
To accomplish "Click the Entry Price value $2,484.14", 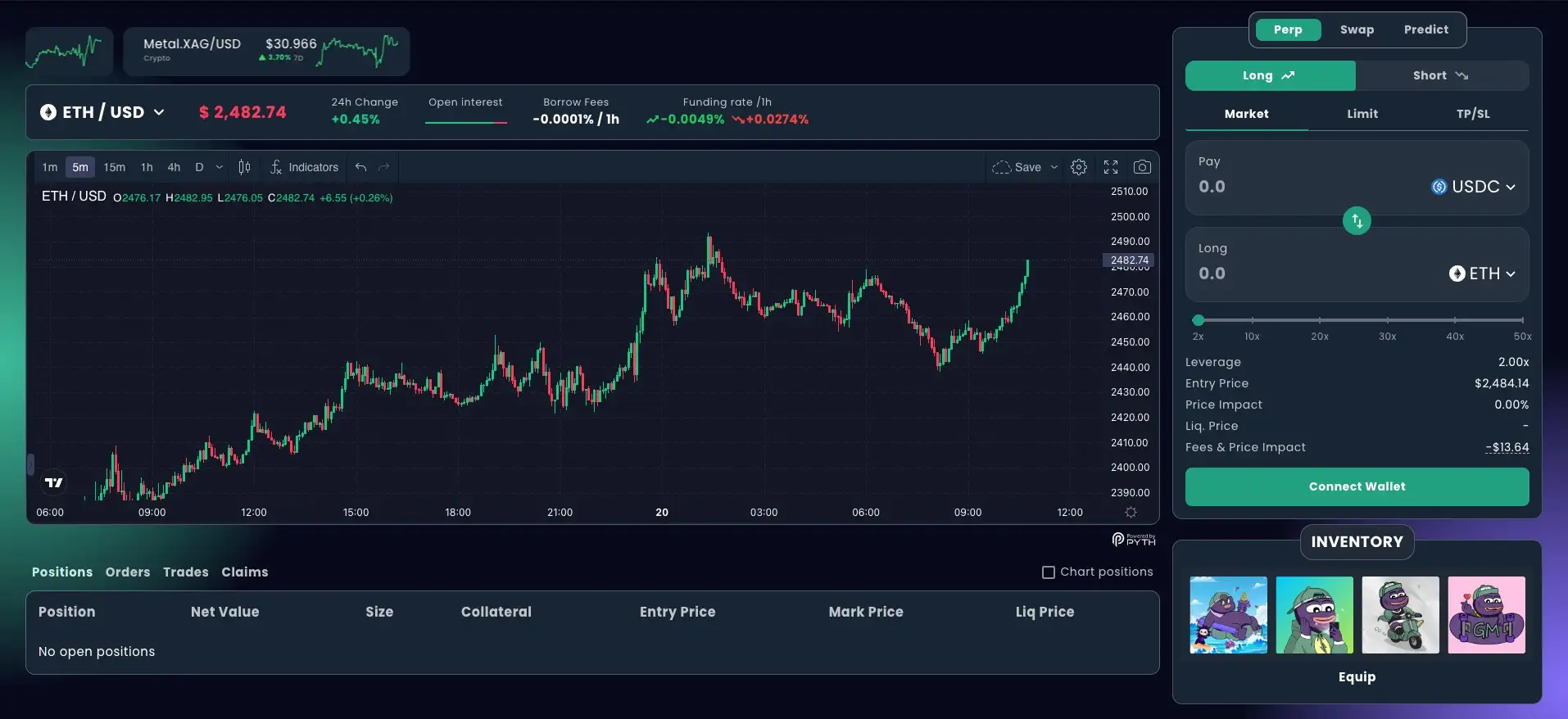I will [1502, 383].
